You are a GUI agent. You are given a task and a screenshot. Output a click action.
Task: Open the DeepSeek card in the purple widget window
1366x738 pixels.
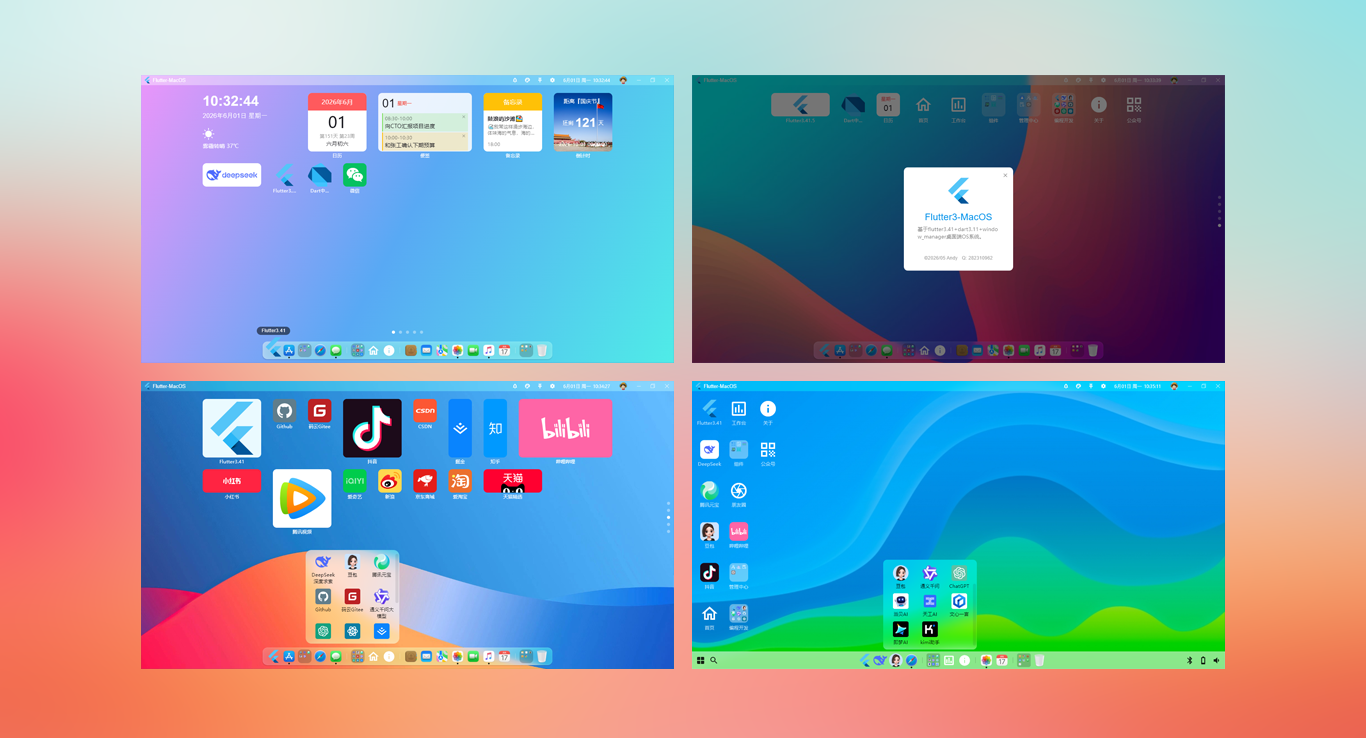click(x=232, y=175)
